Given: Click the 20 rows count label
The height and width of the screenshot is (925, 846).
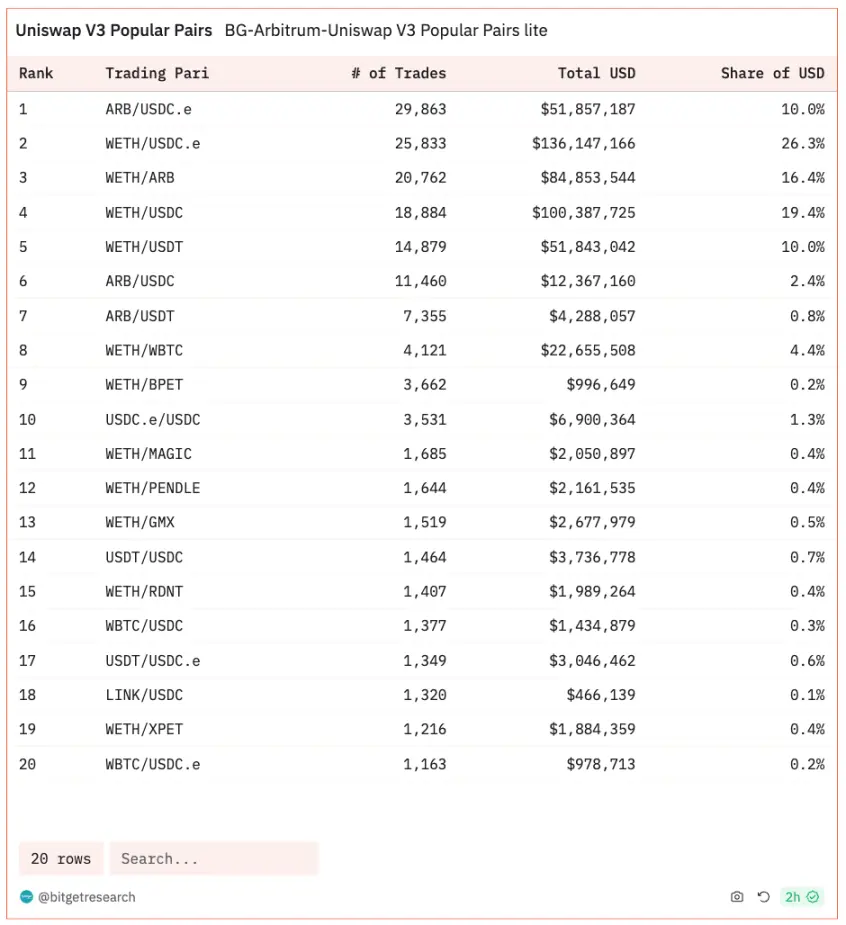Looking at the screenshot, I should click(x=61, y=858).
